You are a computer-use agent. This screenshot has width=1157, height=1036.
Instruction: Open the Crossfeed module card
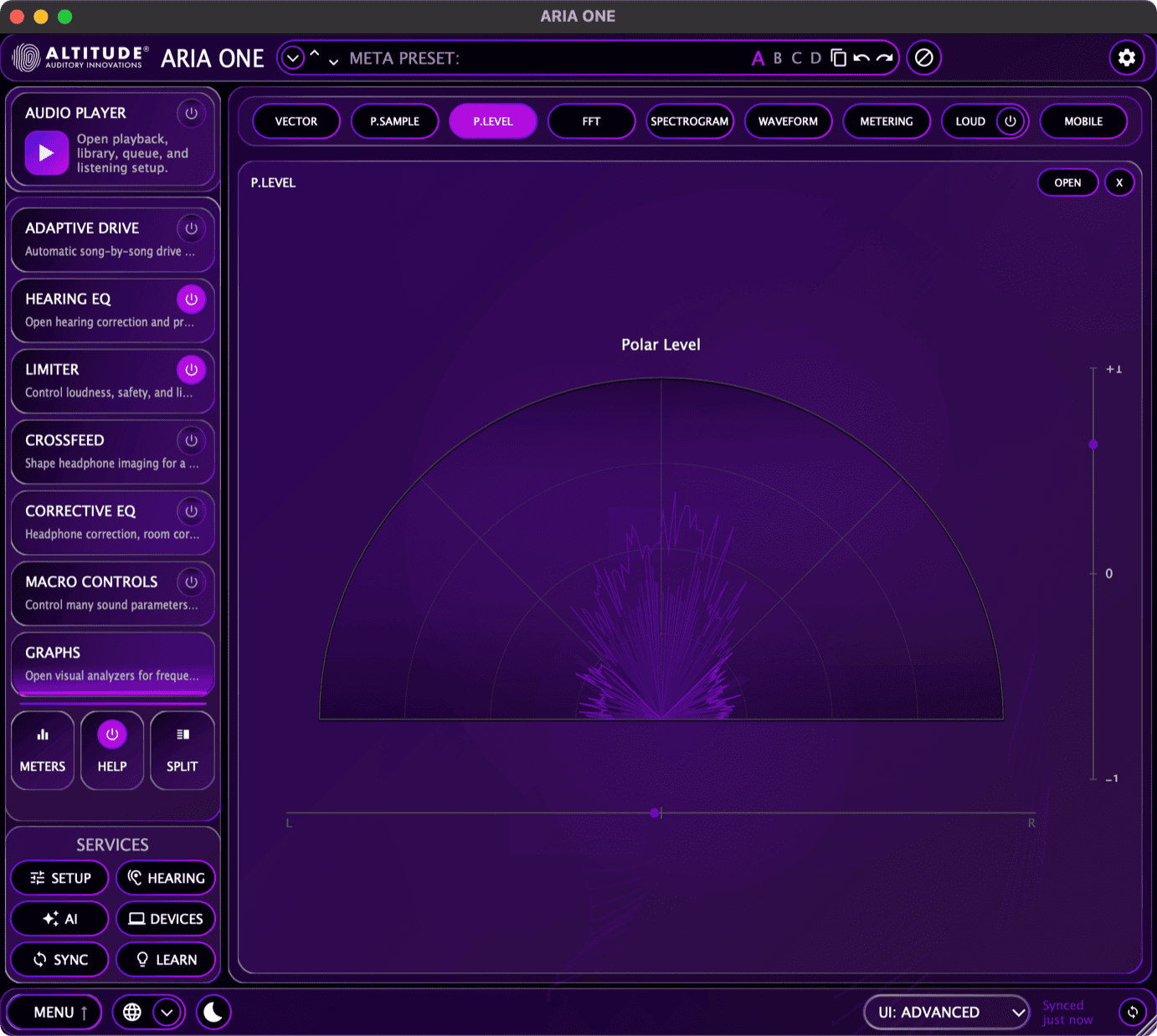tap(113, 451)
